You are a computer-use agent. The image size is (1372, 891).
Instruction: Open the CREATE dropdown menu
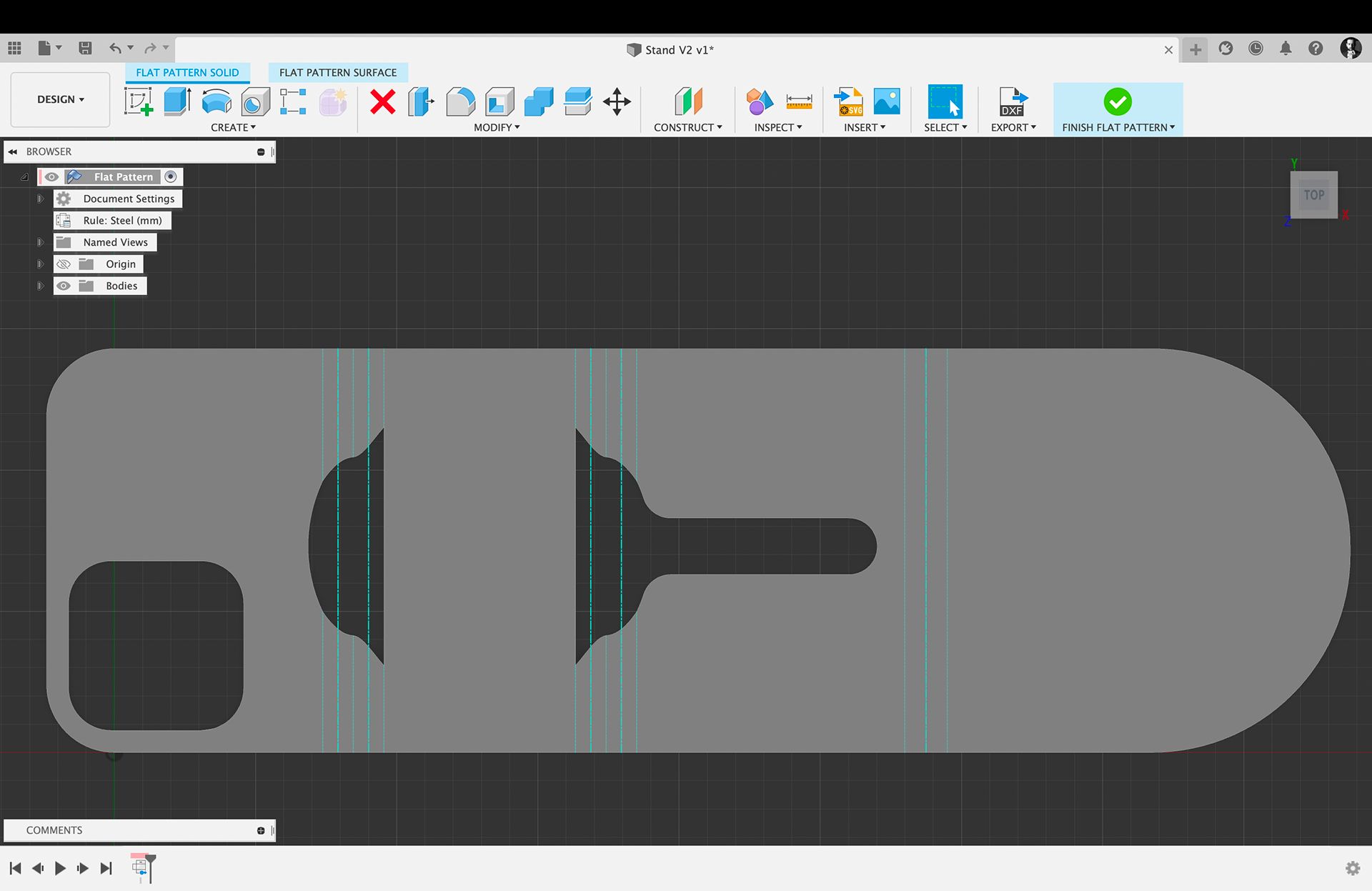tap(233, 127)
